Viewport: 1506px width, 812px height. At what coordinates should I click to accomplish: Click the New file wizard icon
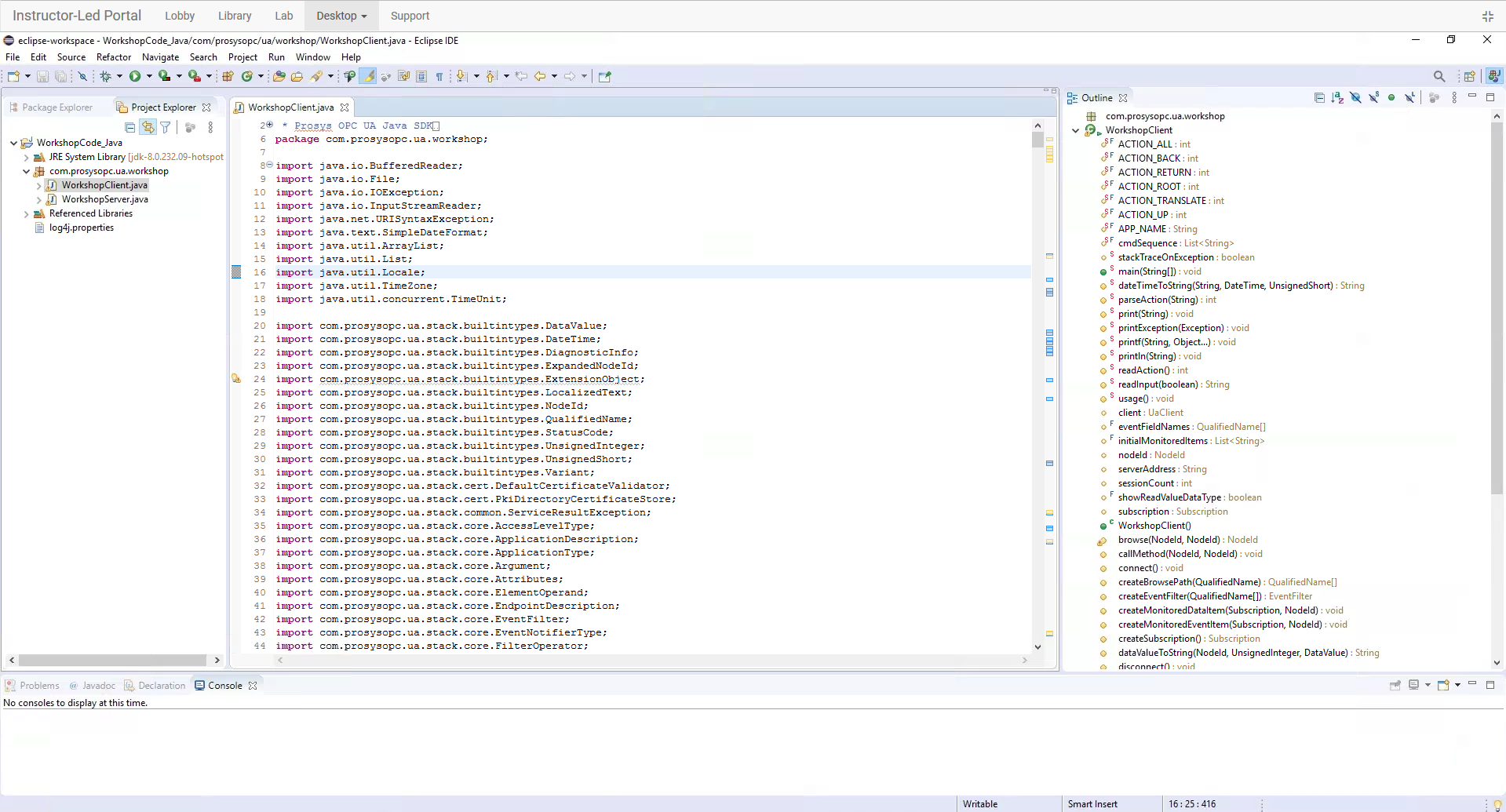click(x=14, y=76)
